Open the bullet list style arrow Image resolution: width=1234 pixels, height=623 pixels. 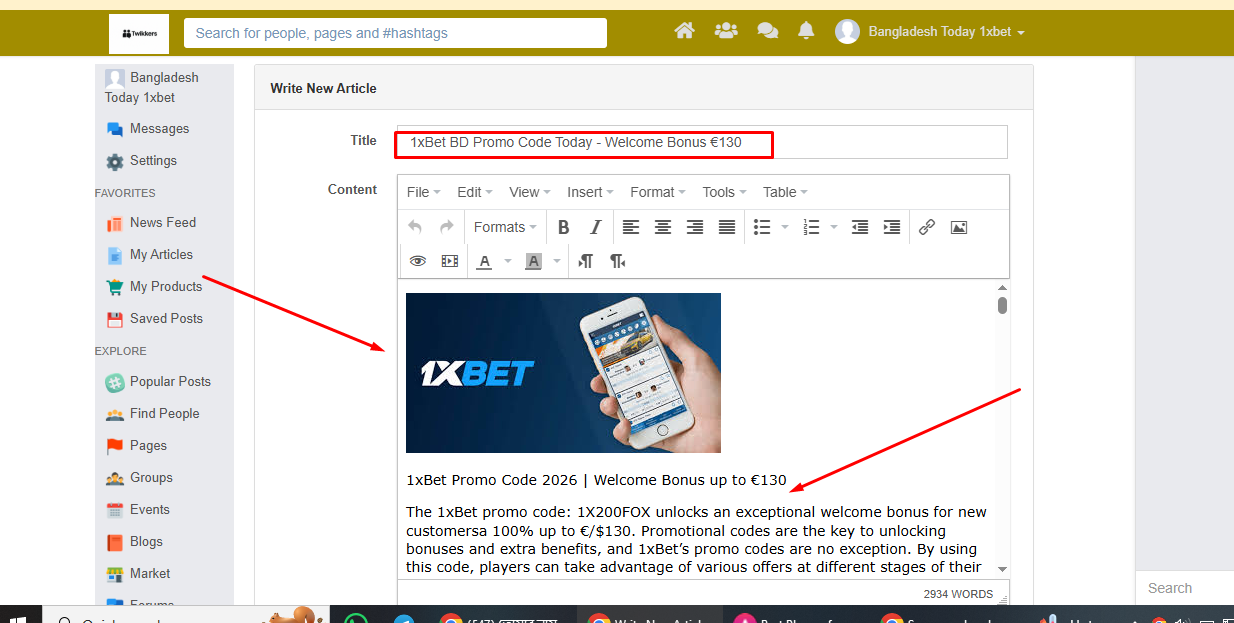[784, 227]
